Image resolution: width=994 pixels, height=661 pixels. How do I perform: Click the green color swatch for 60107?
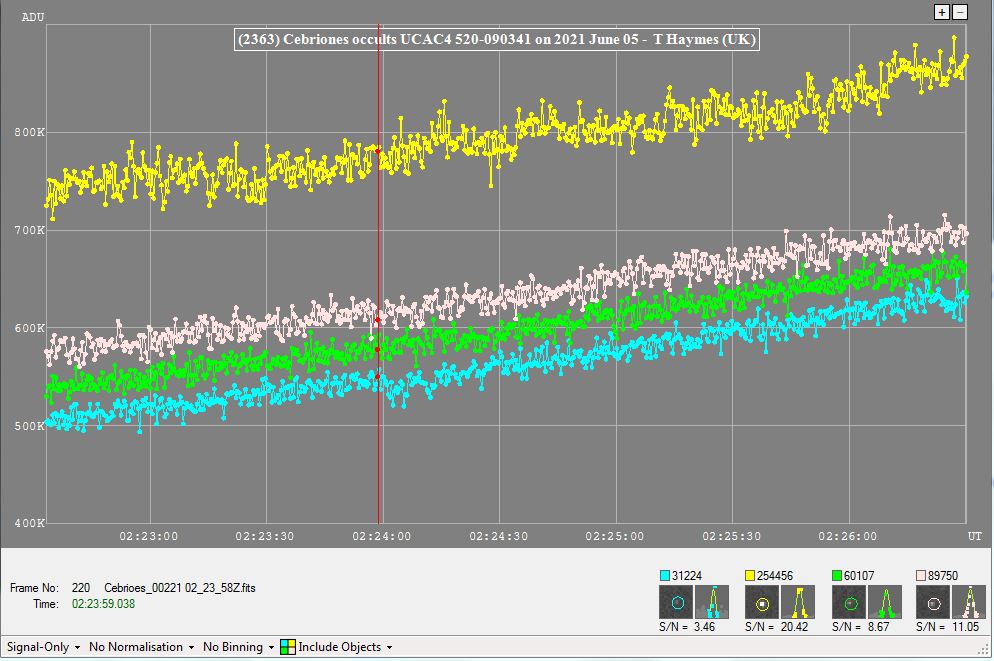(837, 576)
